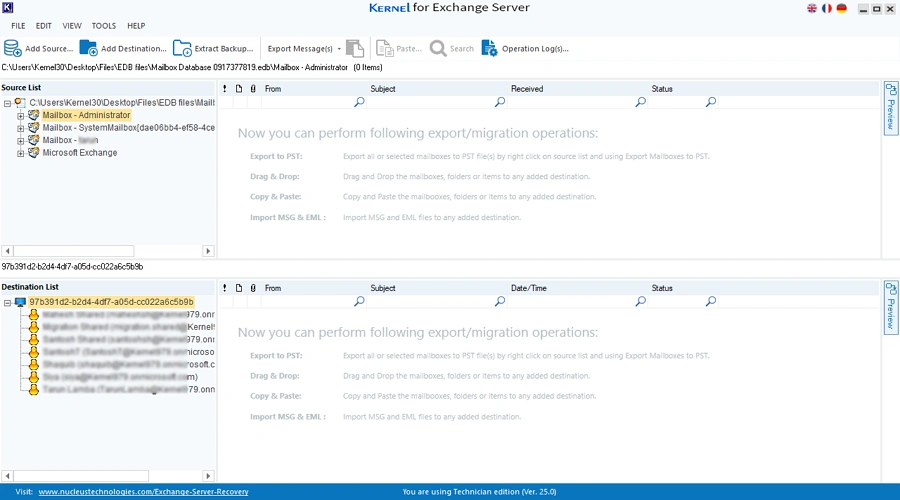Switch language using the UK flag
900x500 pixels.
pyautogui.click(x=811, y=8)
